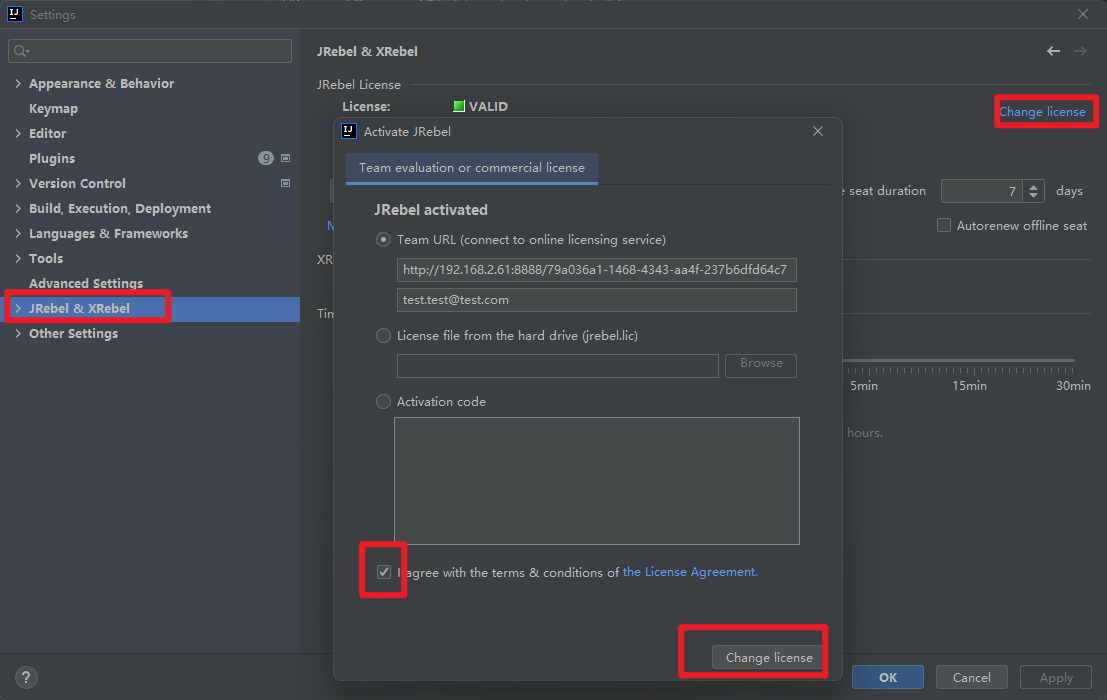This screenshot has width=1107, height=700.
Task: Expand the Version Control settings node
Action: pyautogui.click(x=18, y=183)
